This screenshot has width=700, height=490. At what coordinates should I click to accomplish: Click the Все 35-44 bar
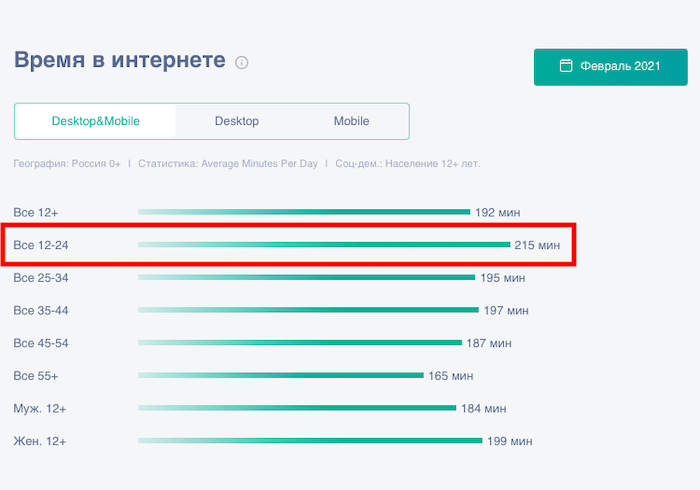point(308,310)
